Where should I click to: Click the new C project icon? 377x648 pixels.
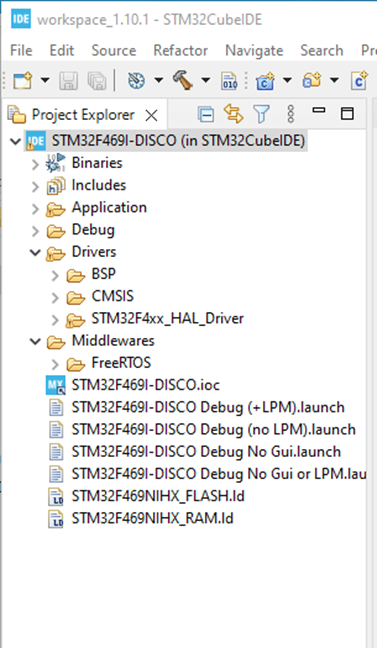pos(265,80)
